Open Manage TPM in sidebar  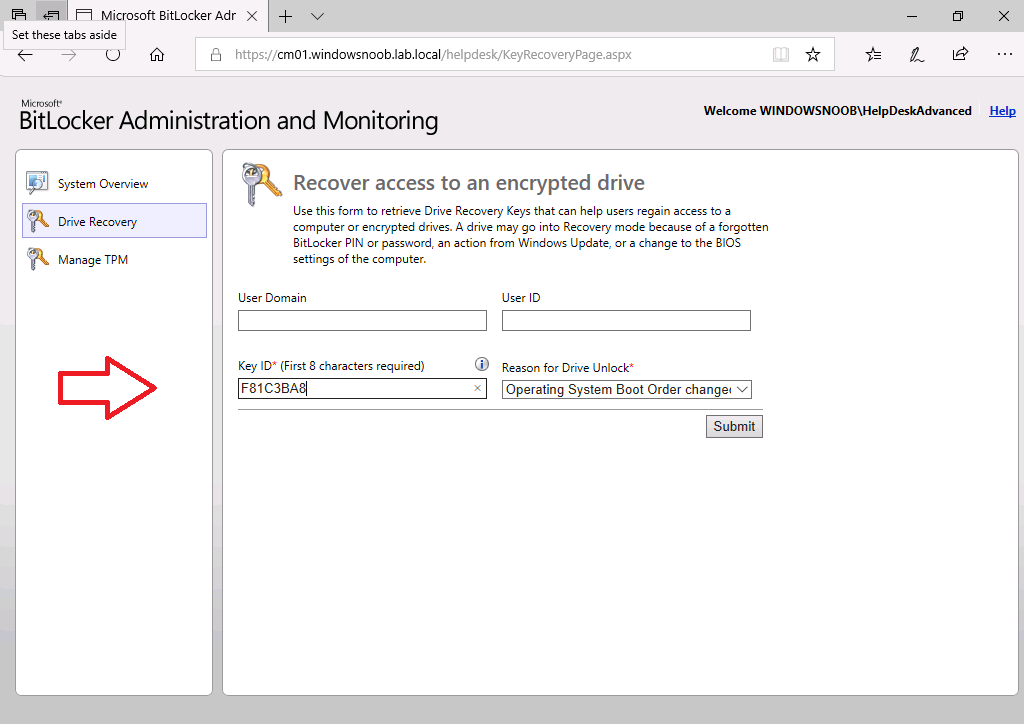point(114,259)
